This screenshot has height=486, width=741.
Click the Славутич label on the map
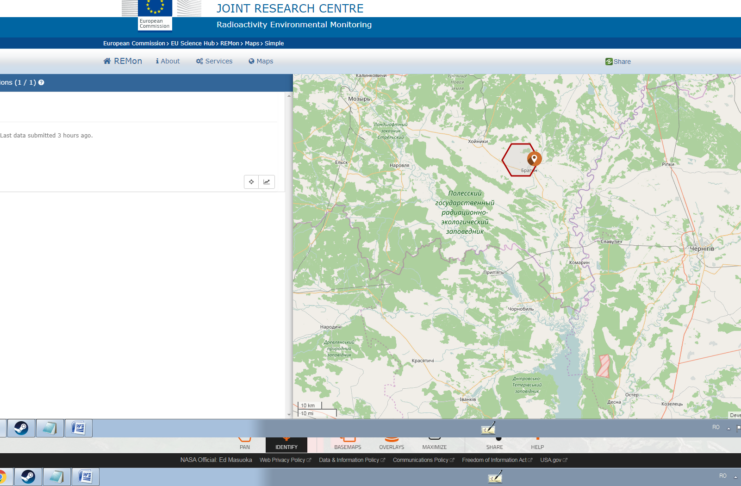click(x=611, y=241)
